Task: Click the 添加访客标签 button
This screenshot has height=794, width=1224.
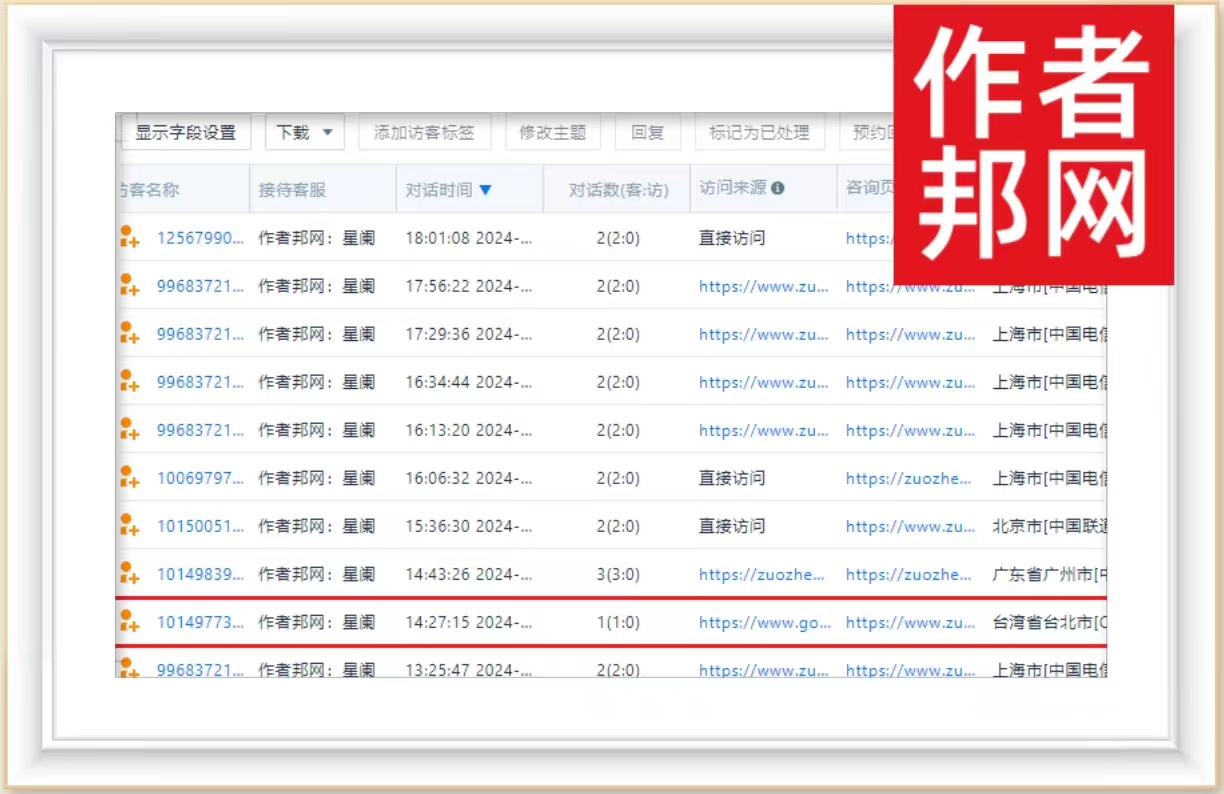Action: click(x=424, y=133)
